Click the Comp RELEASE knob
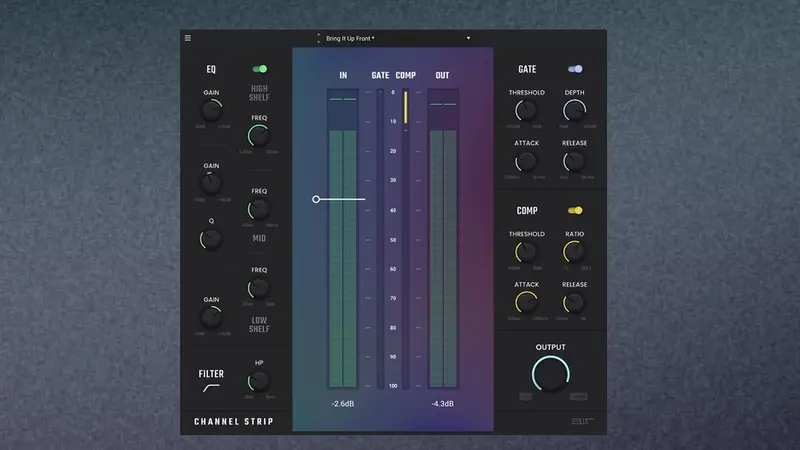Image resolution: width=800 pixels, height=450 pixels. click(x=574, y=303)
